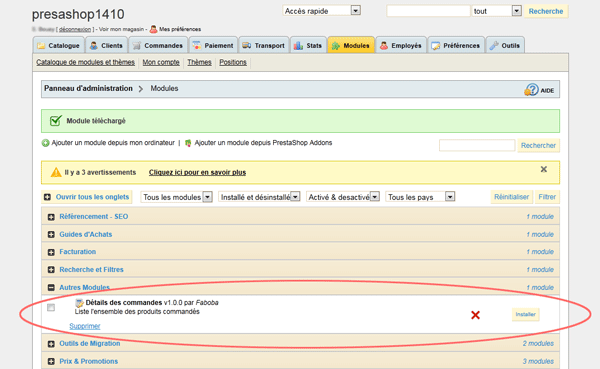
Task: Click the Modules puzzle icon
Action: point(336,46)
